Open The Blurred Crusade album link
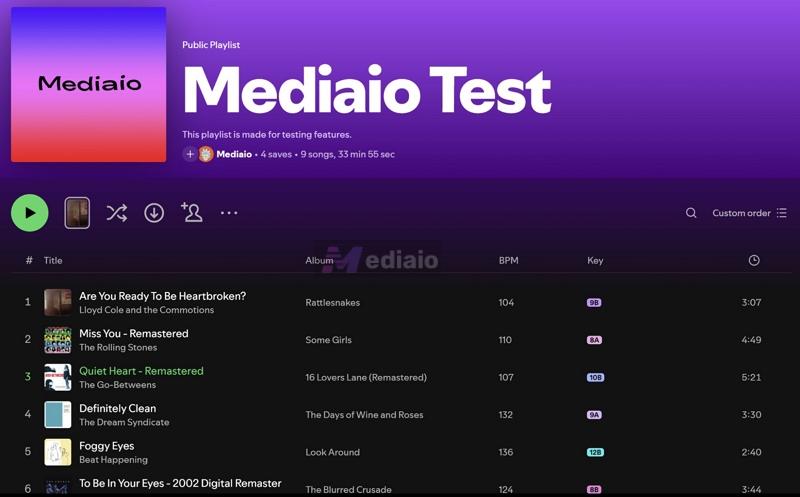 (348, 490)
